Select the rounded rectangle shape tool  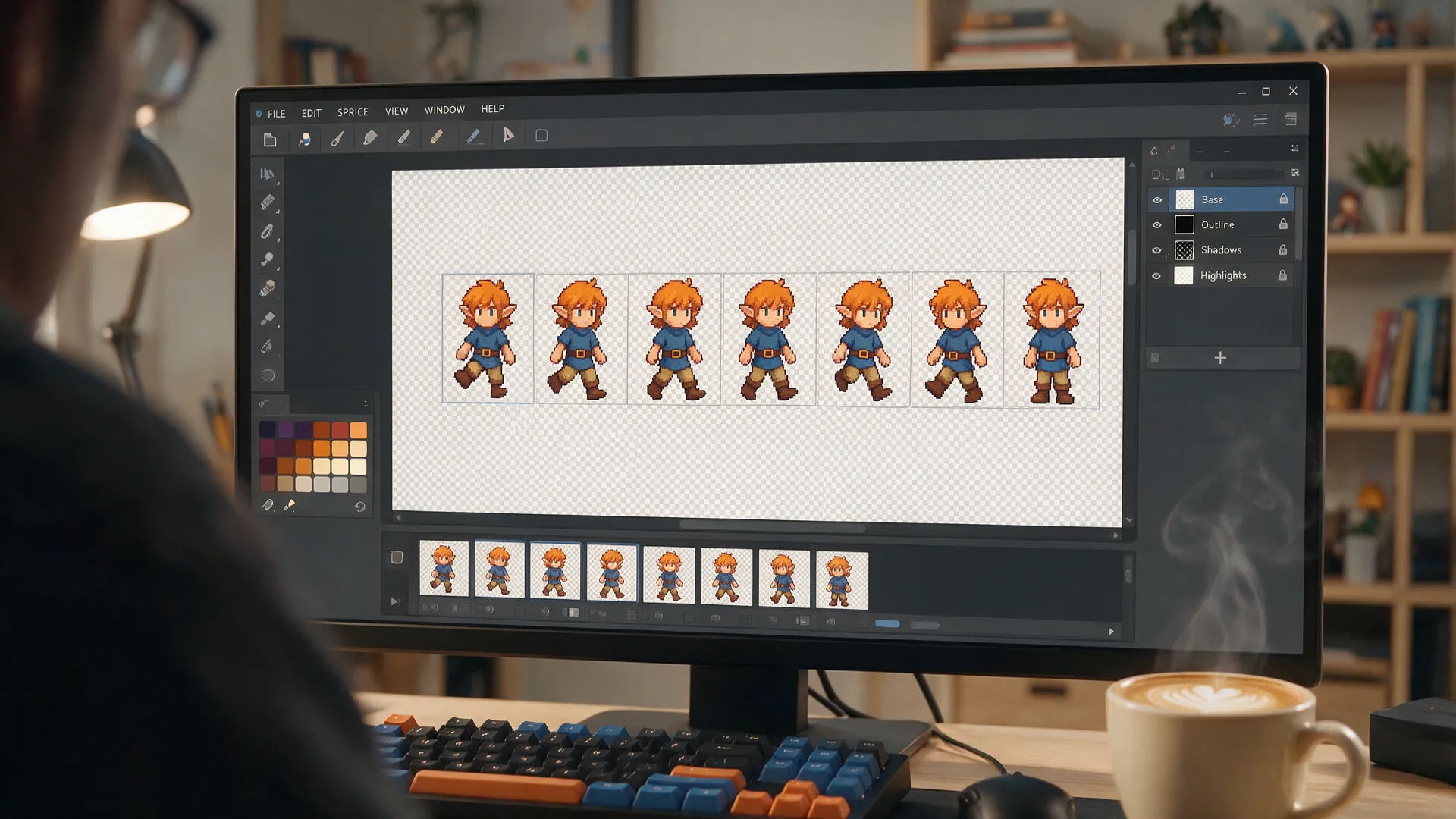click(x=541, y=135)
